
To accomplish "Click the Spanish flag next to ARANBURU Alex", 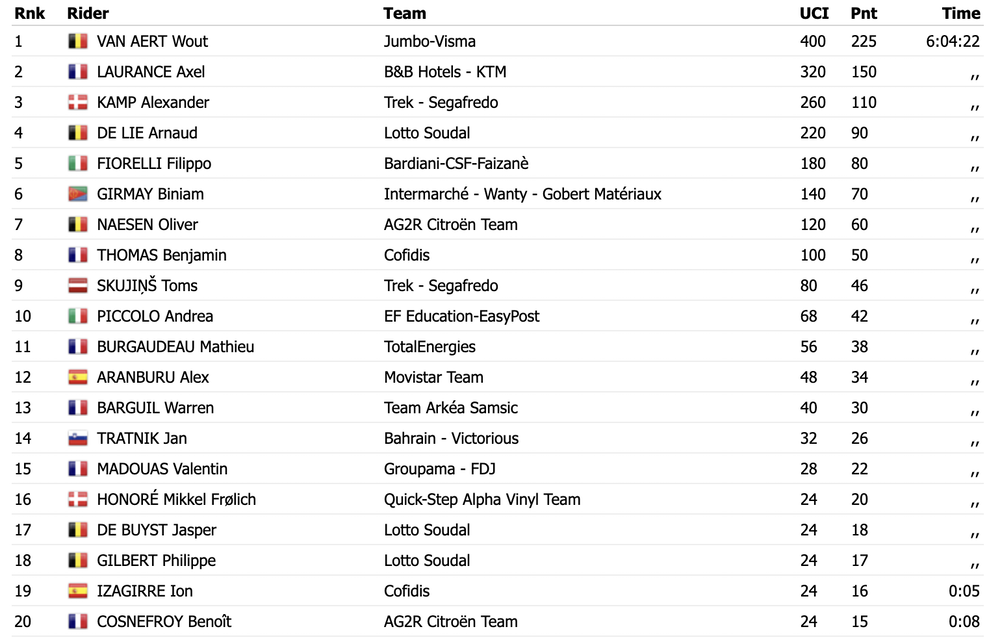I will pyautogui.click(x=78, y=377).
